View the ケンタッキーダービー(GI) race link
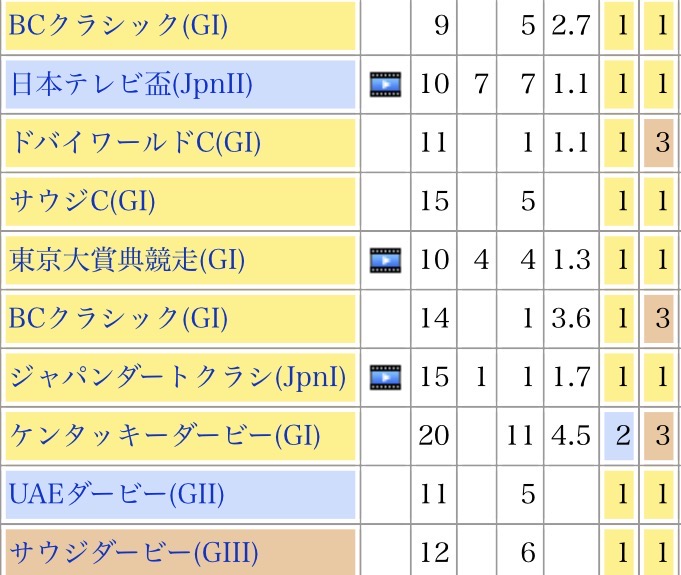Image resolution: width=681 pixels, height=575 pixels. [x=164, y=436]
